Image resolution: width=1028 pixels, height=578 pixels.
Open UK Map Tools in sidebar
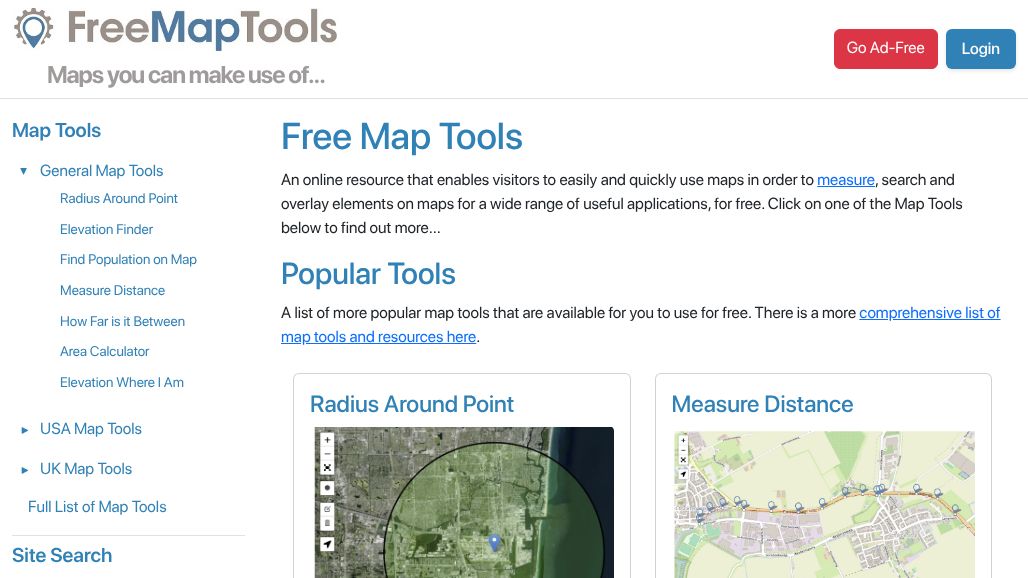[86, 469]
